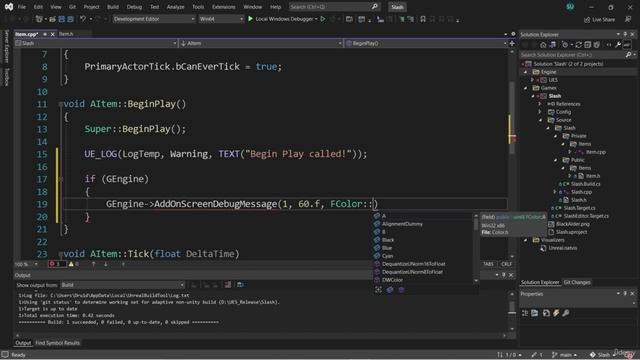Click the bookmark toolbar icon

coord(423,19)
